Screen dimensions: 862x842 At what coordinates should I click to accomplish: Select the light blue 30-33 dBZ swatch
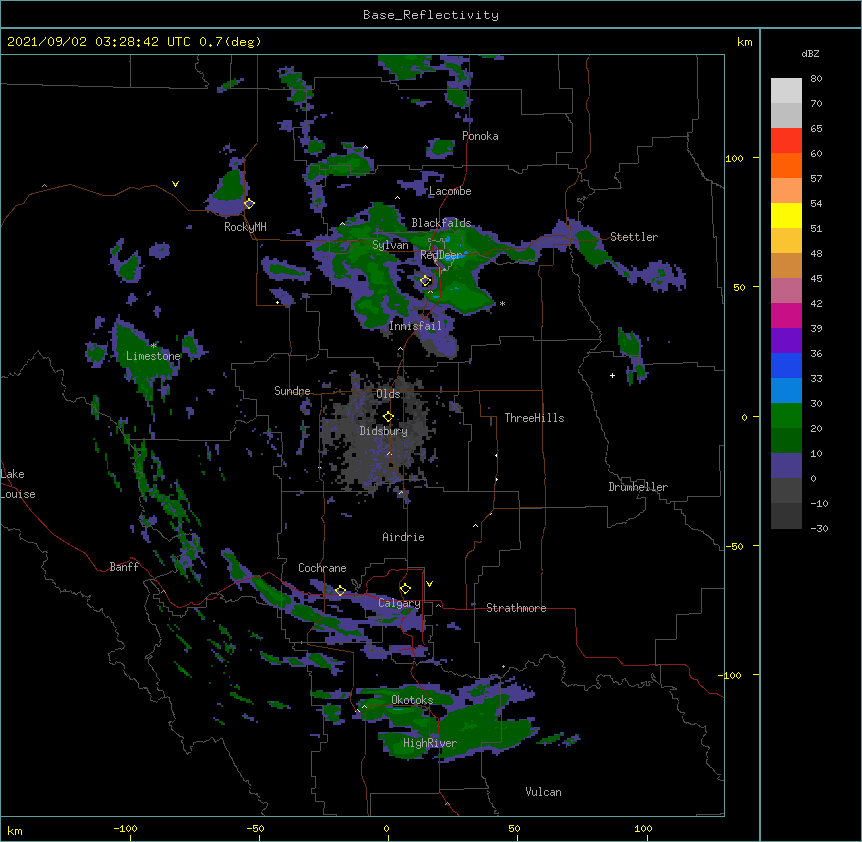786,391
